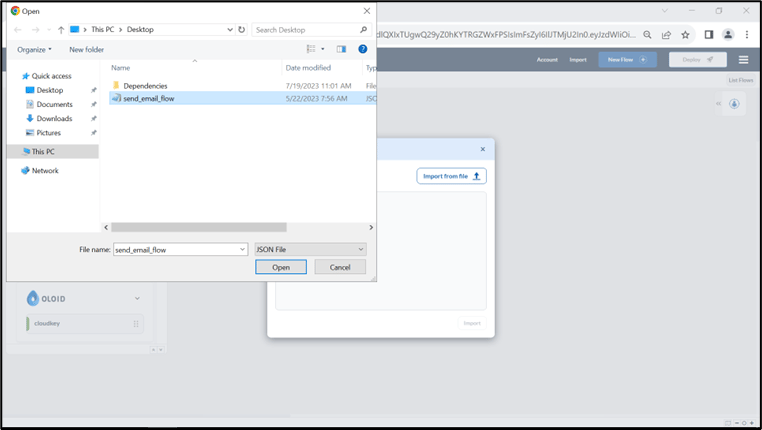This screenshot has width=762, height=430.
Task: Click the import text area
Action: 381,251
